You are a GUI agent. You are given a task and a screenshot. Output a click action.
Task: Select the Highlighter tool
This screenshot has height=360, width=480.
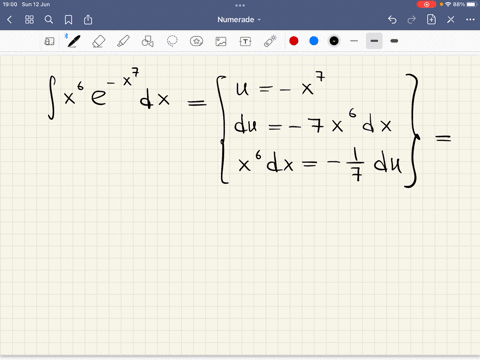coord(123,41)
